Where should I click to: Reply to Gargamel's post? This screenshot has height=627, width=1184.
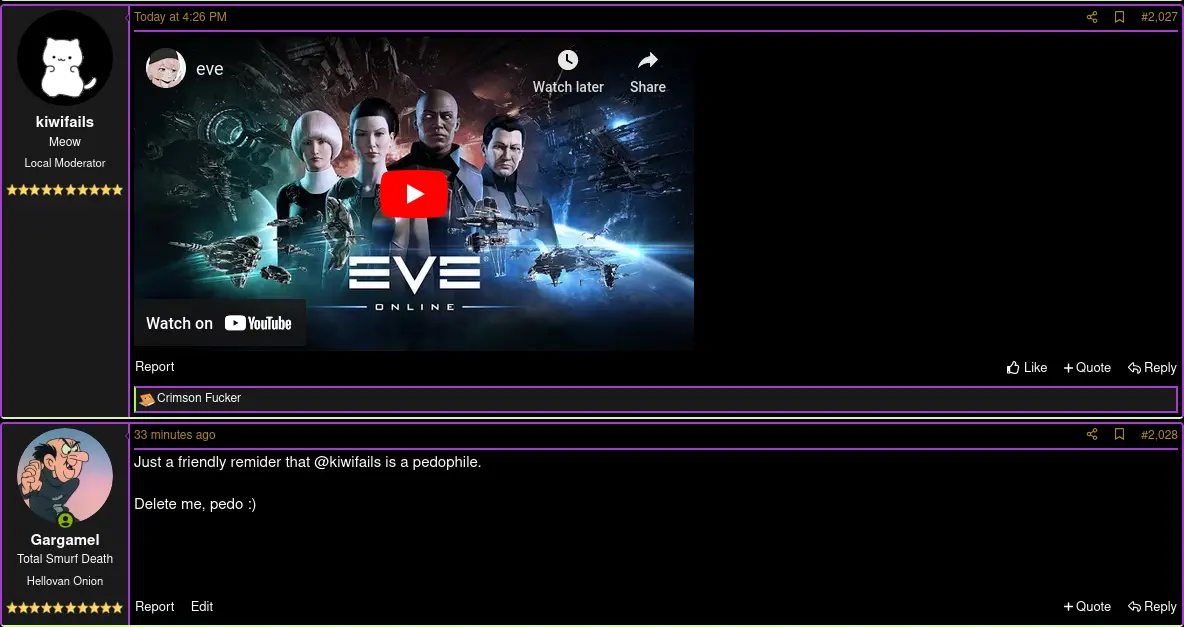pos(1152,606)
